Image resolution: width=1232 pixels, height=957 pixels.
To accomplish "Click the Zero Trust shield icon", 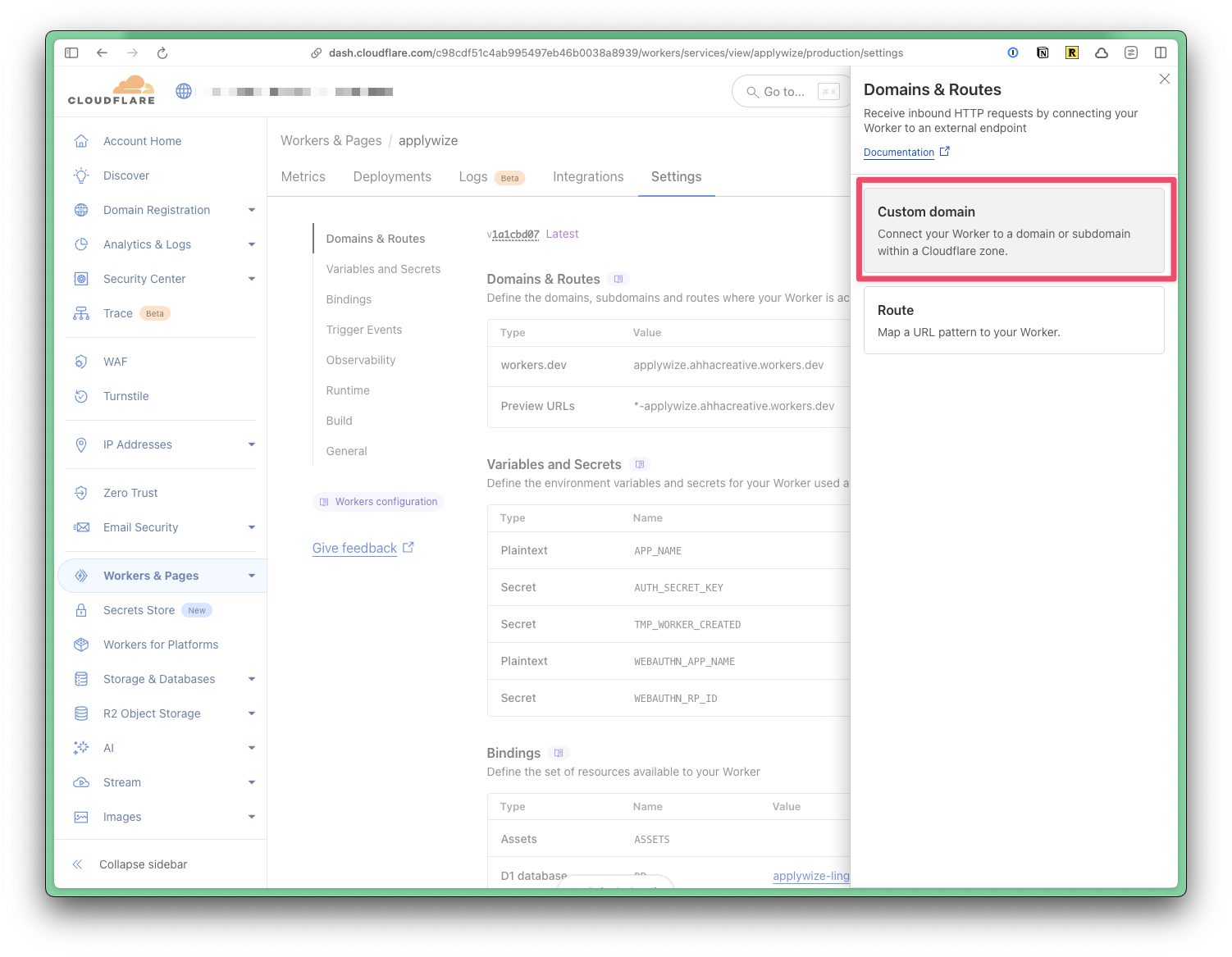I will 81,493.
